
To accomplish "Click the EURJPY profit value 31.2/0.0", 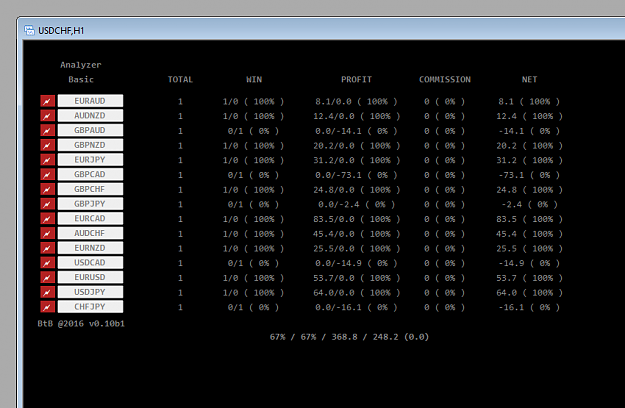I will pyautogui.click(x=334, y=160).
